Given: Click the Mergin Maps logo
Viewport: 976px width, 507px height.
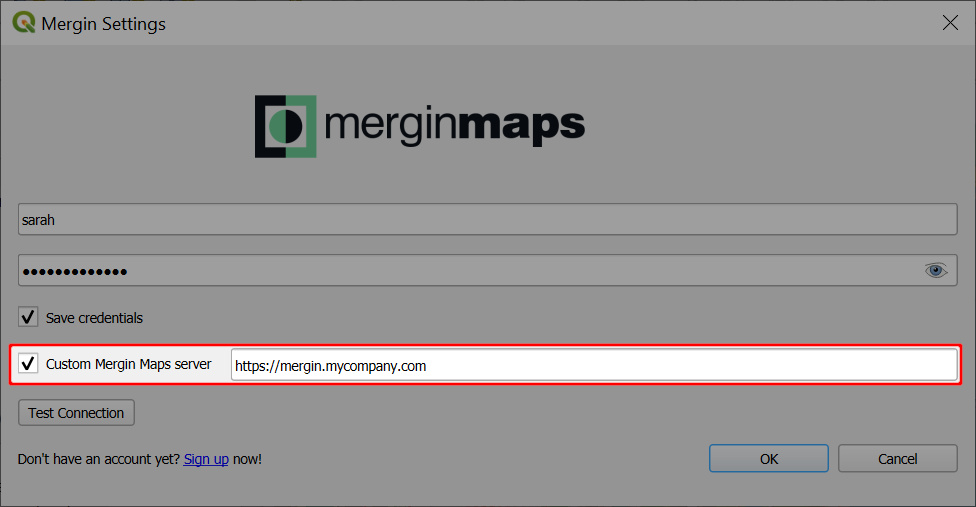Looking at the screenshot, I should pos(420,126).
